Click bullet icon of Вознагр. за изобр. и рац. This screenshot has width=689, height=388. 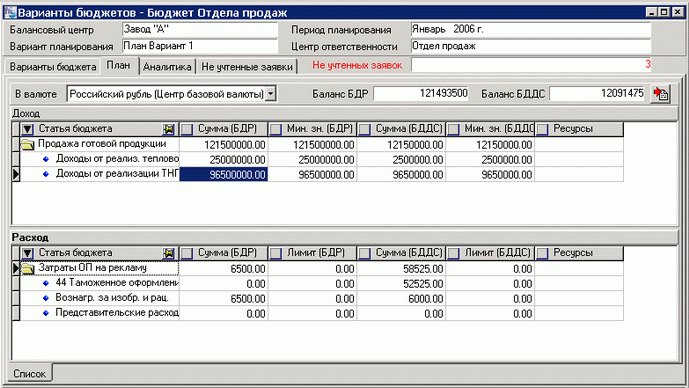coord(46,298)
